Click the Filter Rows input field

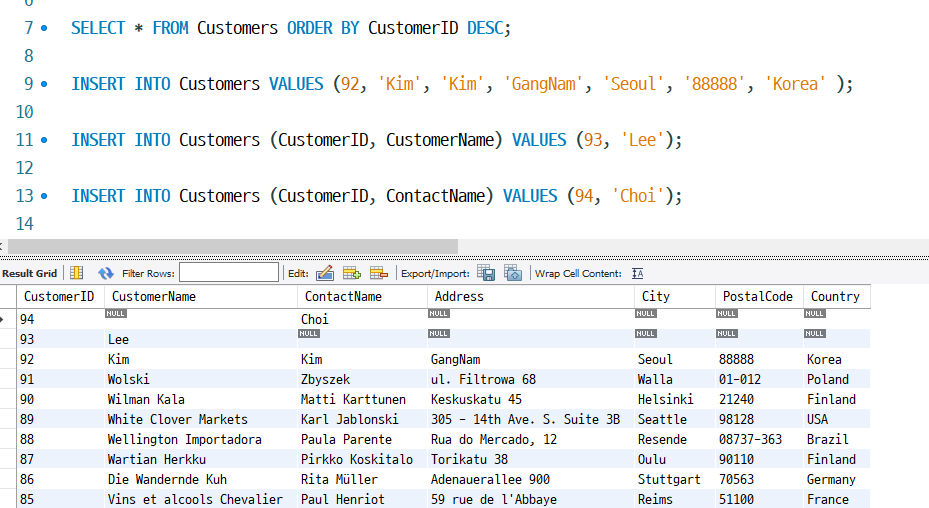pos(229,273)
